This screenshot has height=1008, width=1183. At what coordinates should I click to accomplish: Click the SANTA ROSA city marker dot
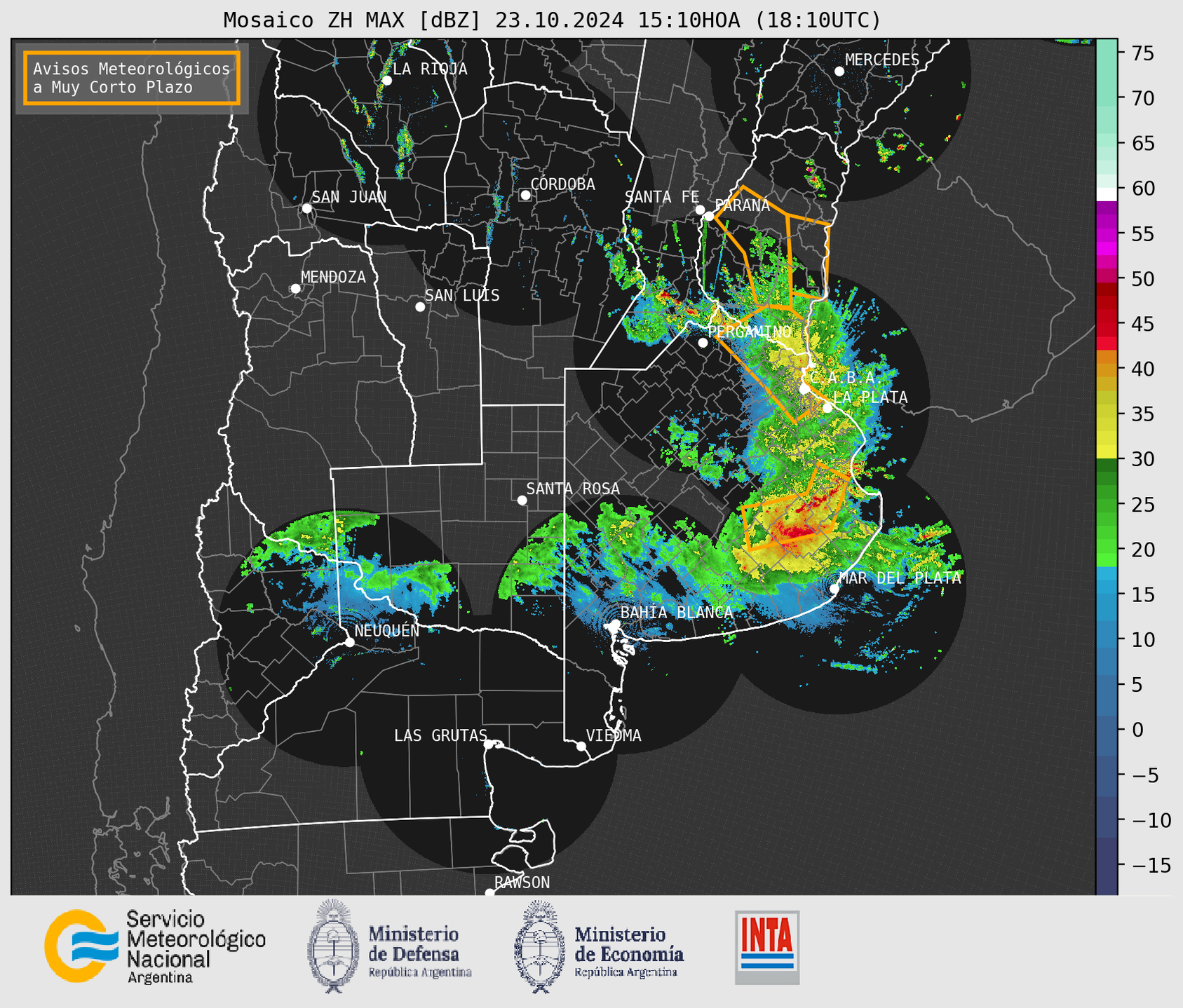coord(522,500)
